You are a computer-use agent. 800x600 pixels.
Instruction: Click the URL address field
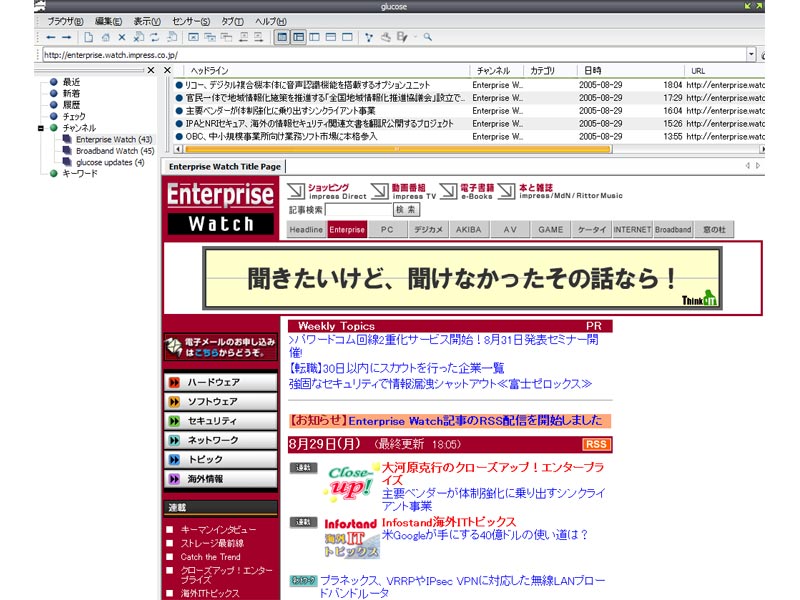click(394, 55)
